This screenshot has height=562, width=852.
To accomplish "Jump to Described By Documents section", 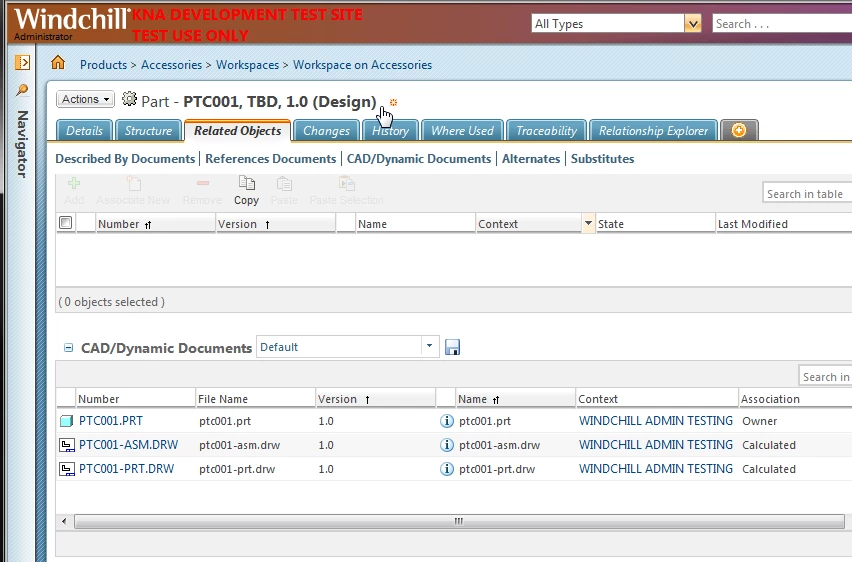I will 125,159.
